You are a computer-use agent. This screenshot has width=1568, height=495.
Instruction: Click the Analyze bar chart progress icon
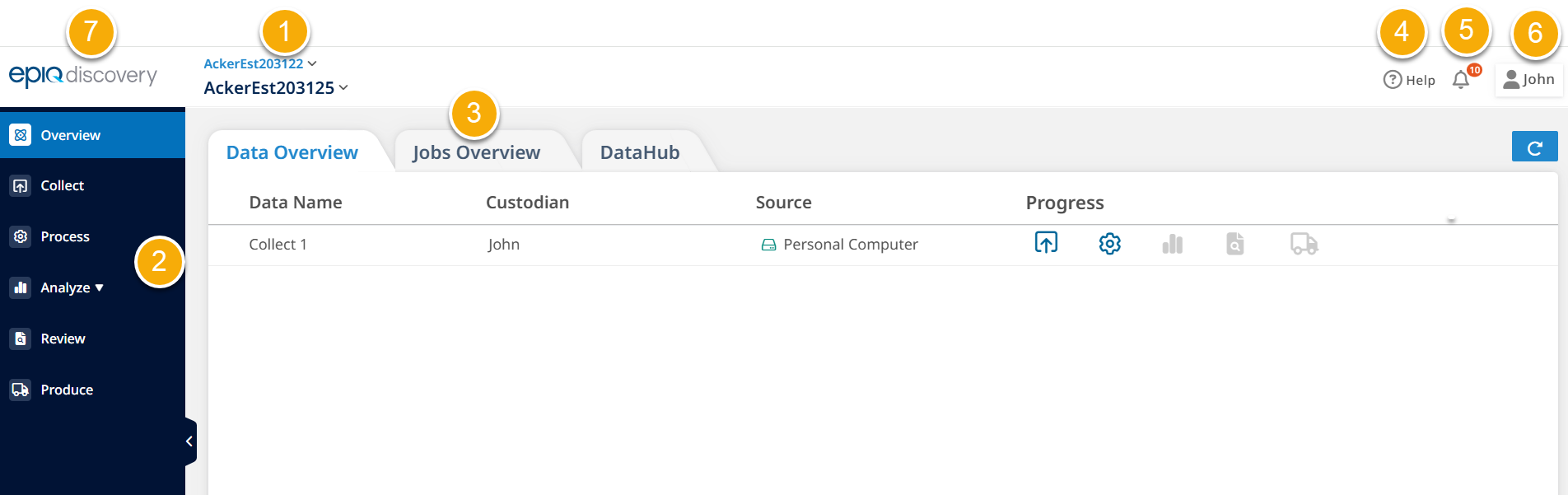(1173, 244)
